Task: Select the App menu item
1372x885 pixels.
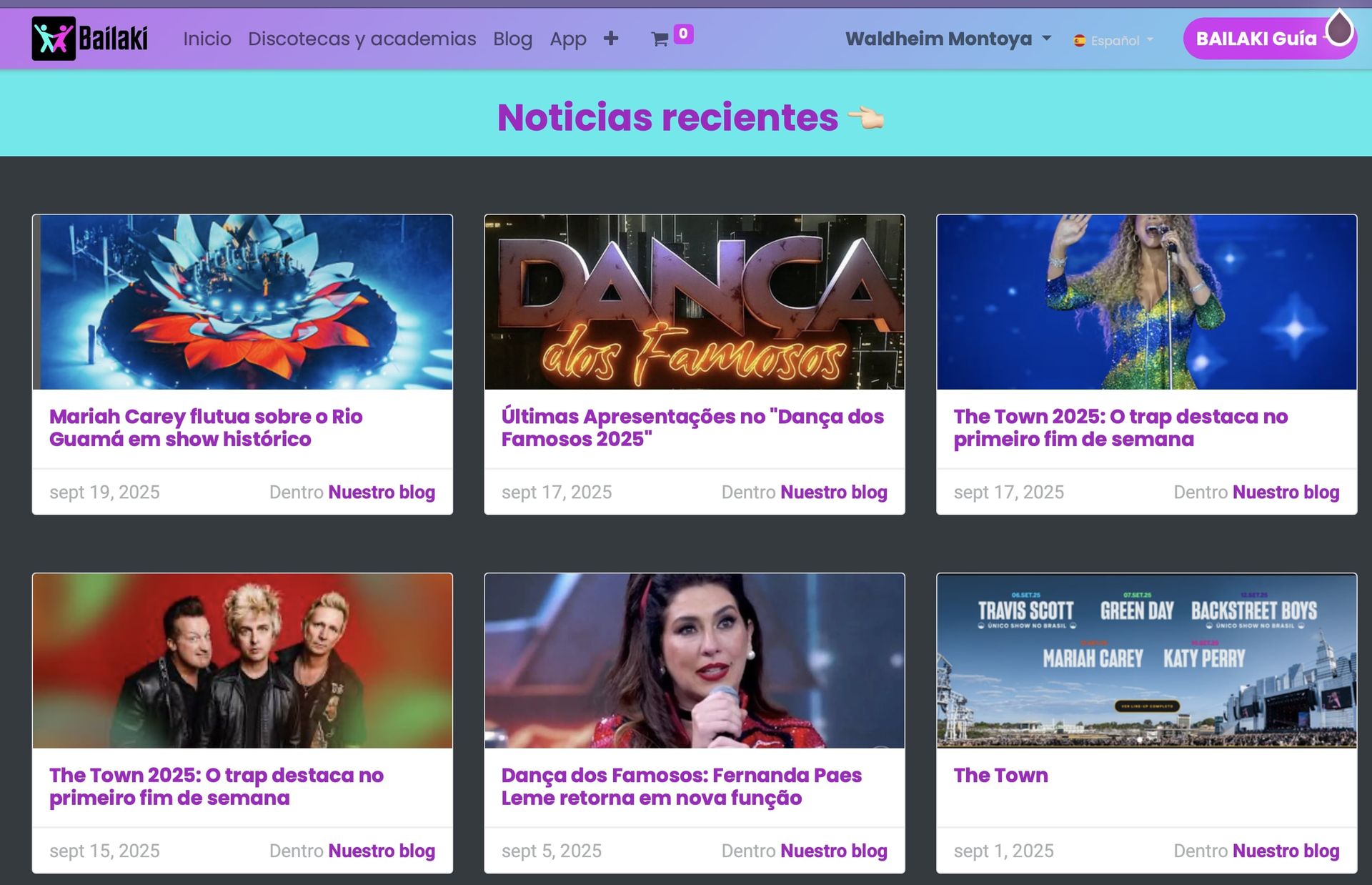Action: (567, 39)
